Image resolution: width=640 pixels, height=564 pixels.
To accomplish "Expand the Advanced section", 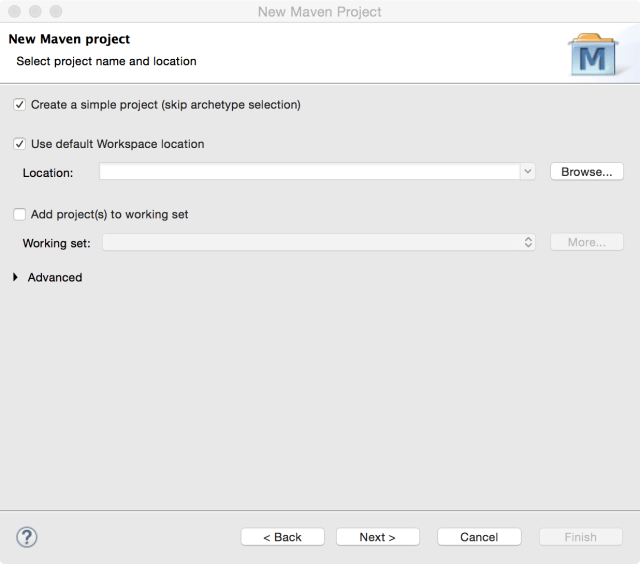I will click(x=16, y=277).
